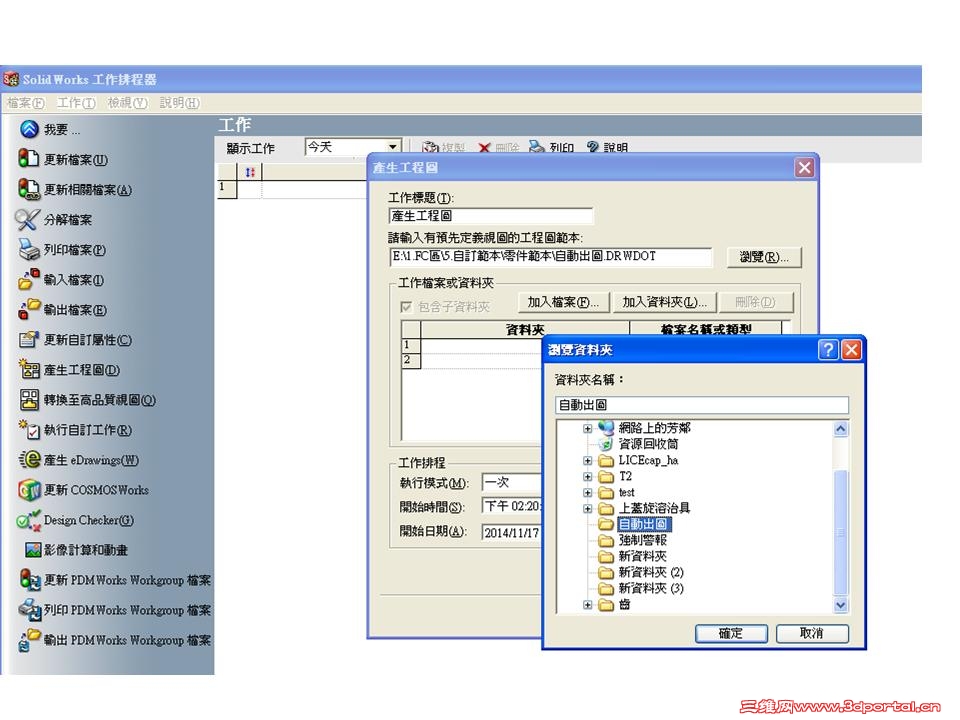
Task: Click the 瀏覽(R)... button
Action: (764, 257)
